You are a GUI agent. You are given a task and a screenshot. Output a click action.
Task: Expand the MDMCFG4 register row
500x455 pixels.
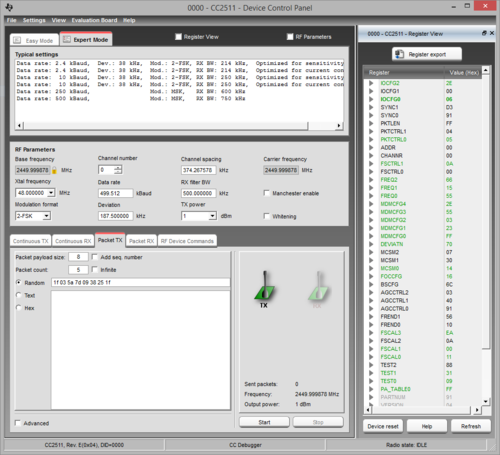click(371, 204)
